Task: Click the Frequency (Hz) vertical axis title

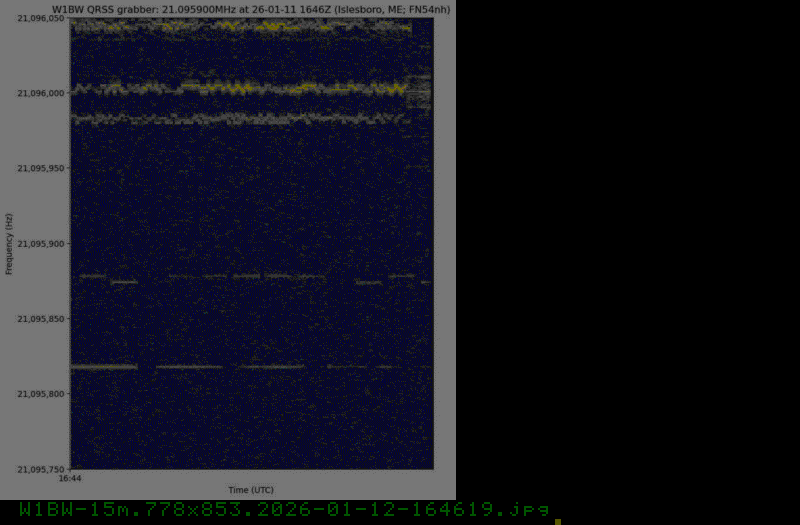Action: [x=9, y=244]
